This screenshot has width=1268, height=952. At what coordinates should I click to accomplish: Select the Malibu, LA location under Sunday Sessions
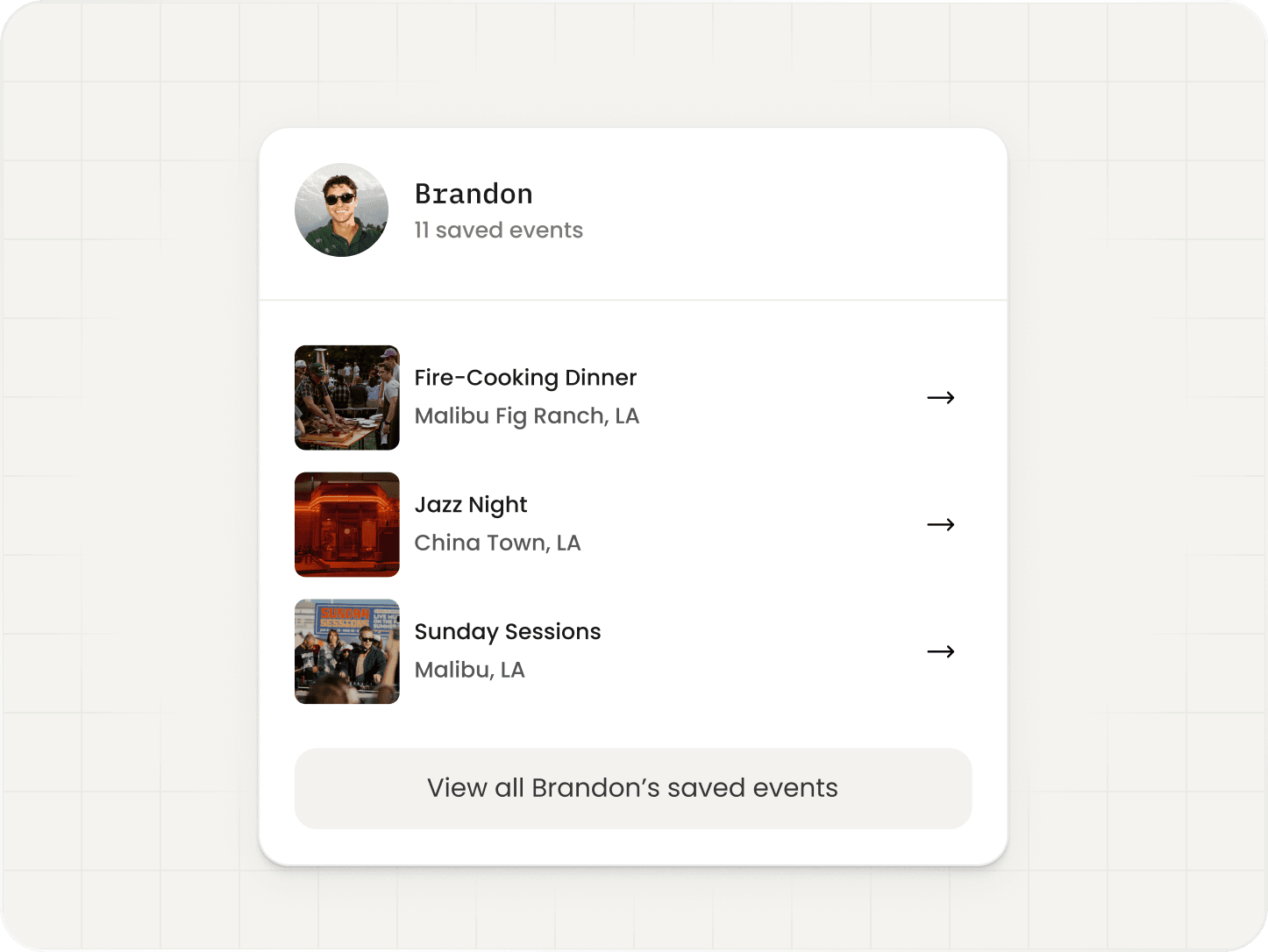tap(469, 671)
